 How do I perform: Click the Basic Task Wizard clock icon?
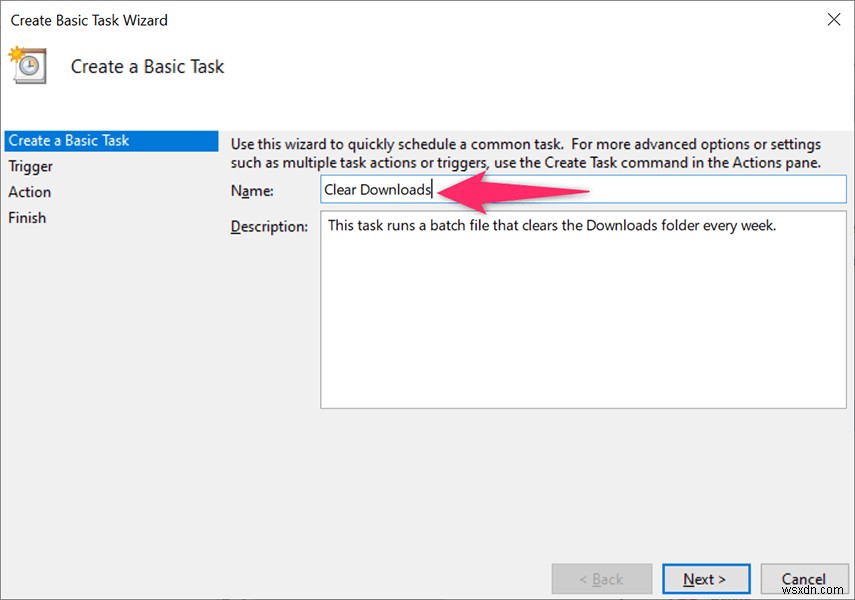point(28,66)
